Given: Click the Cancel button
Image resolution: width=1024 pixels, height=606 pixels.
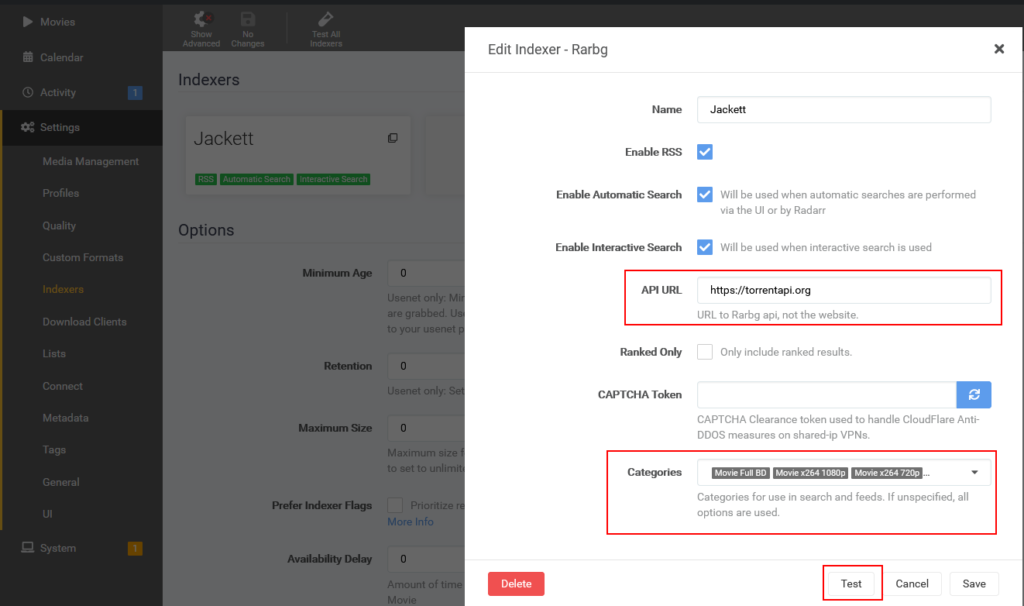Looking at the screenshot, I should tap(912, 584).
